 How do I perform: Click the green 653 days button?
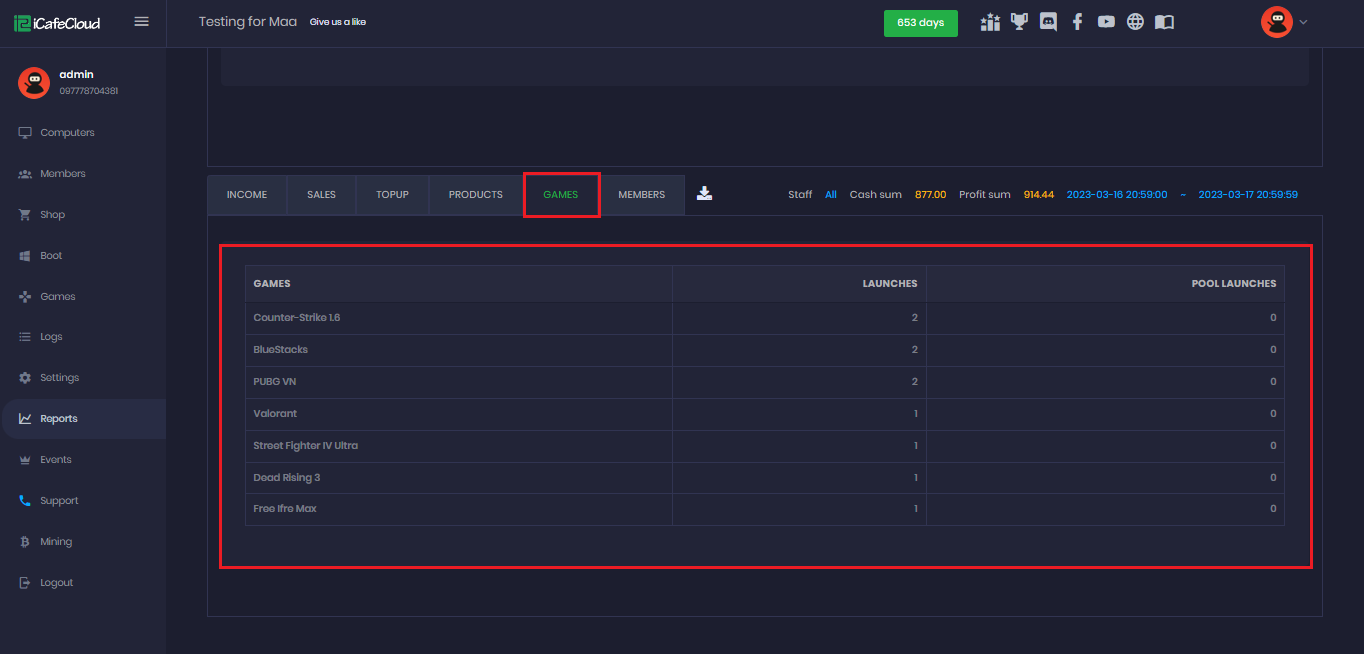920,23
